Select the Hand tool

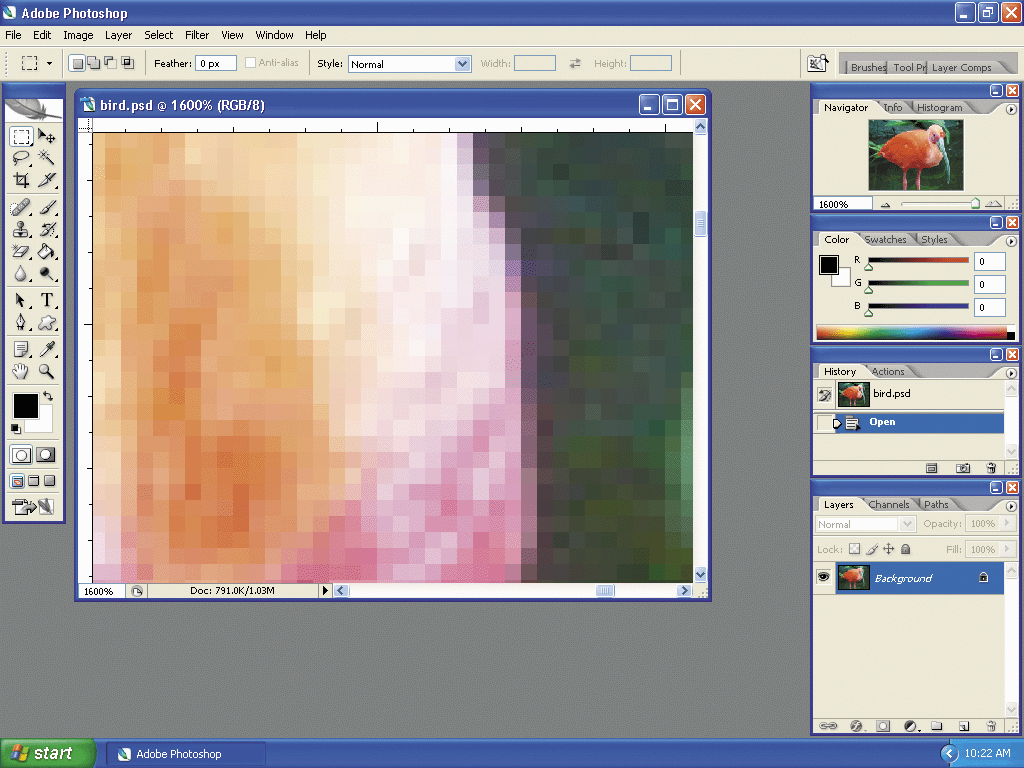pyautogui.click(x=21, y=371)
